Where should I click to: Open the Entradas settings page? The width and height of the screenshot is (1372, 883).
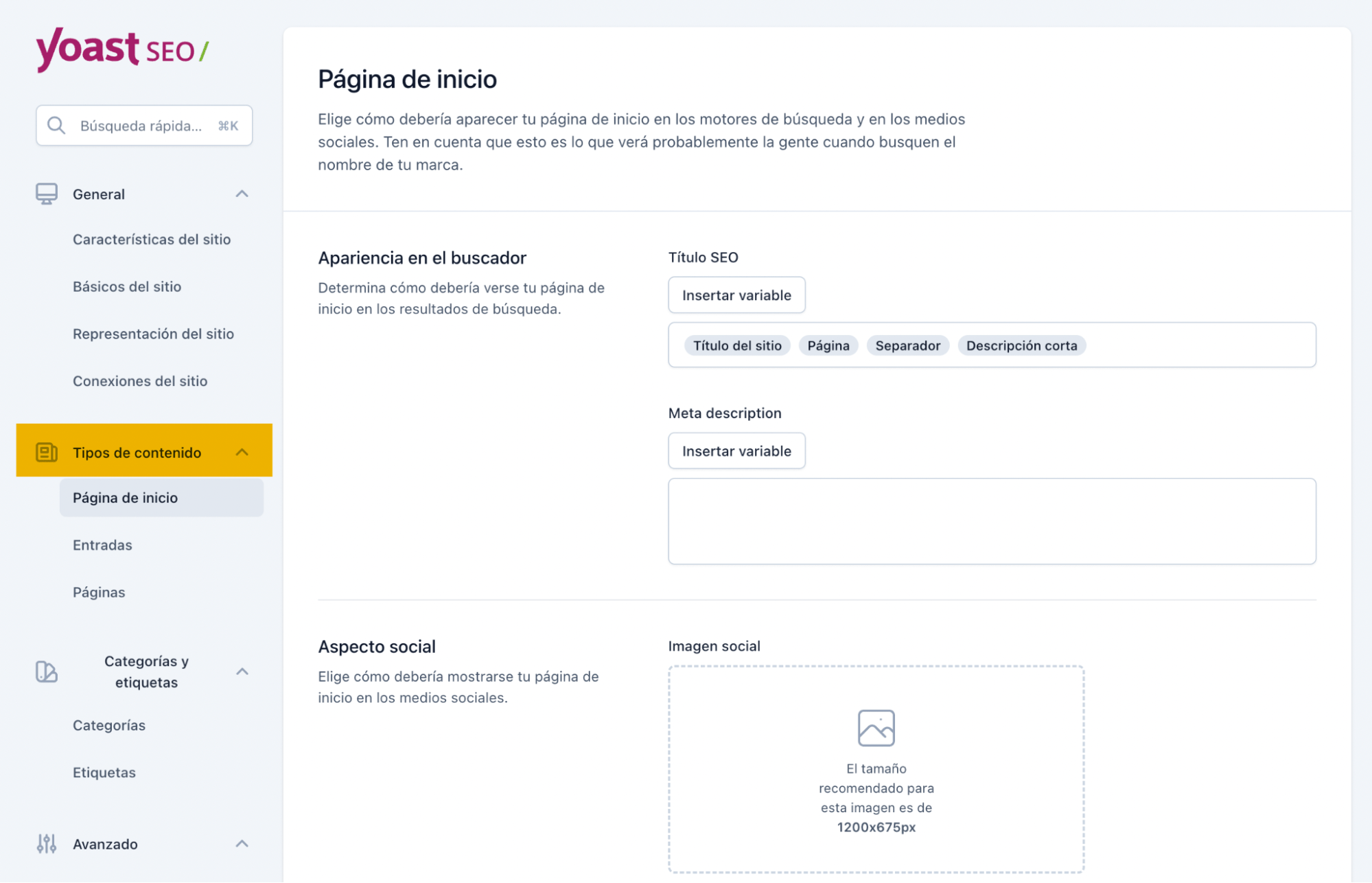pos(102,544)
